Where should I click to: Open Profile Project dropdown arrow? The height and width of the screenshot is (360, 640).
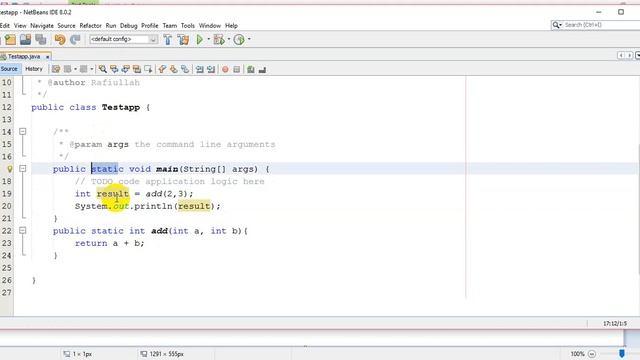[249, 40]
